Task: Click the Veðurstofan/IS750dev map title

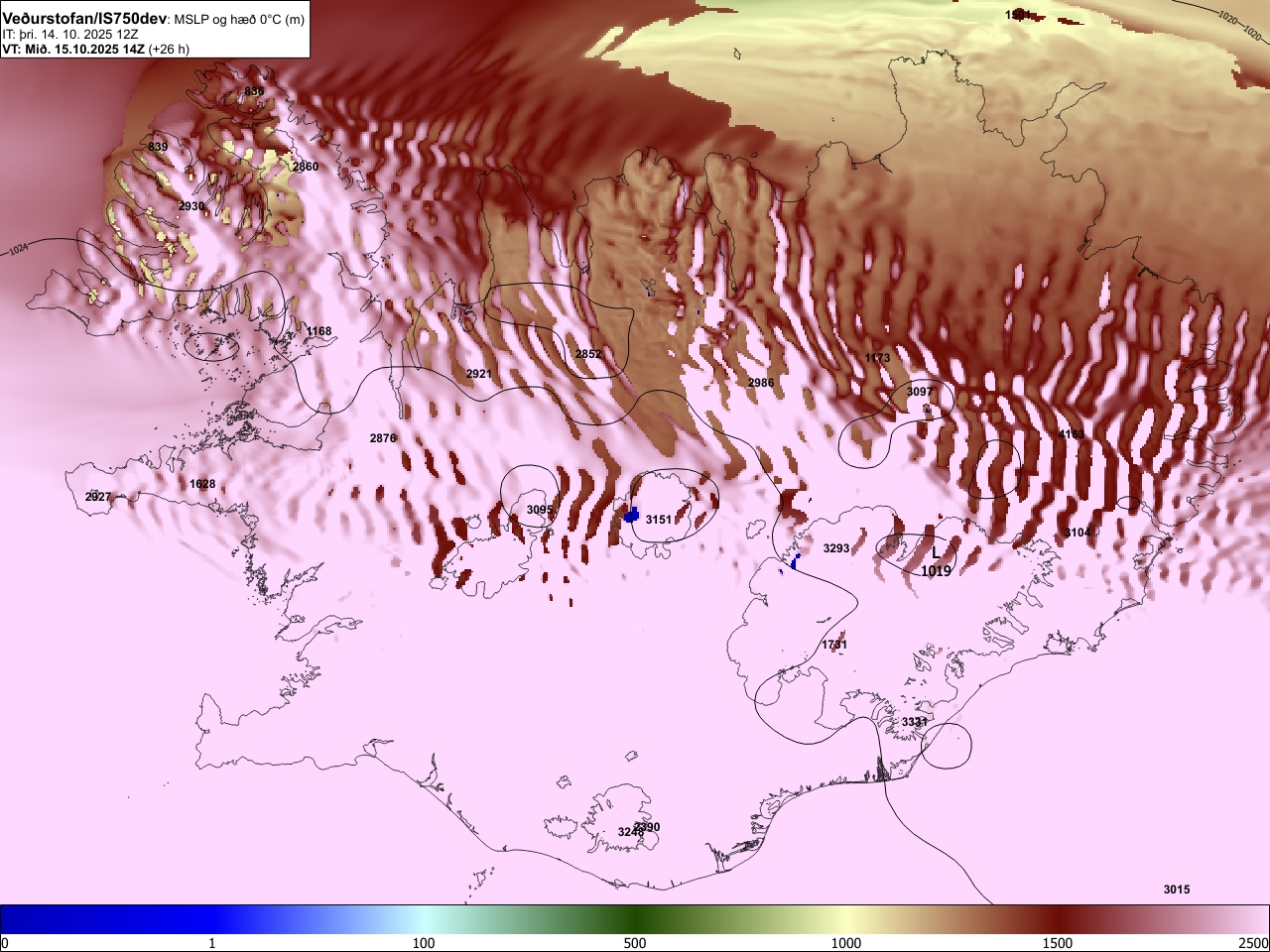Action: pyautogui.click(x=154, y=19)
